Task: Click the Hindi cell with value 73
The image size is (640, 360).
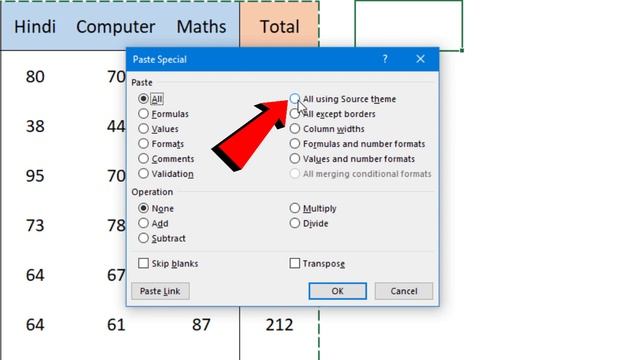Action: point(35,226)
